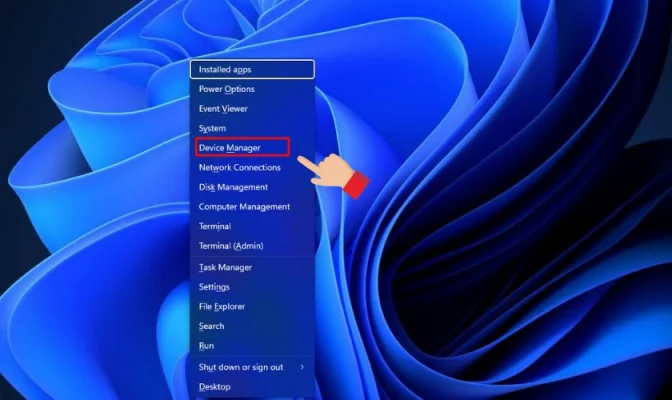Choose Disk Management
672x400 pixels.
pyautogui.click(x=233, y=187)
